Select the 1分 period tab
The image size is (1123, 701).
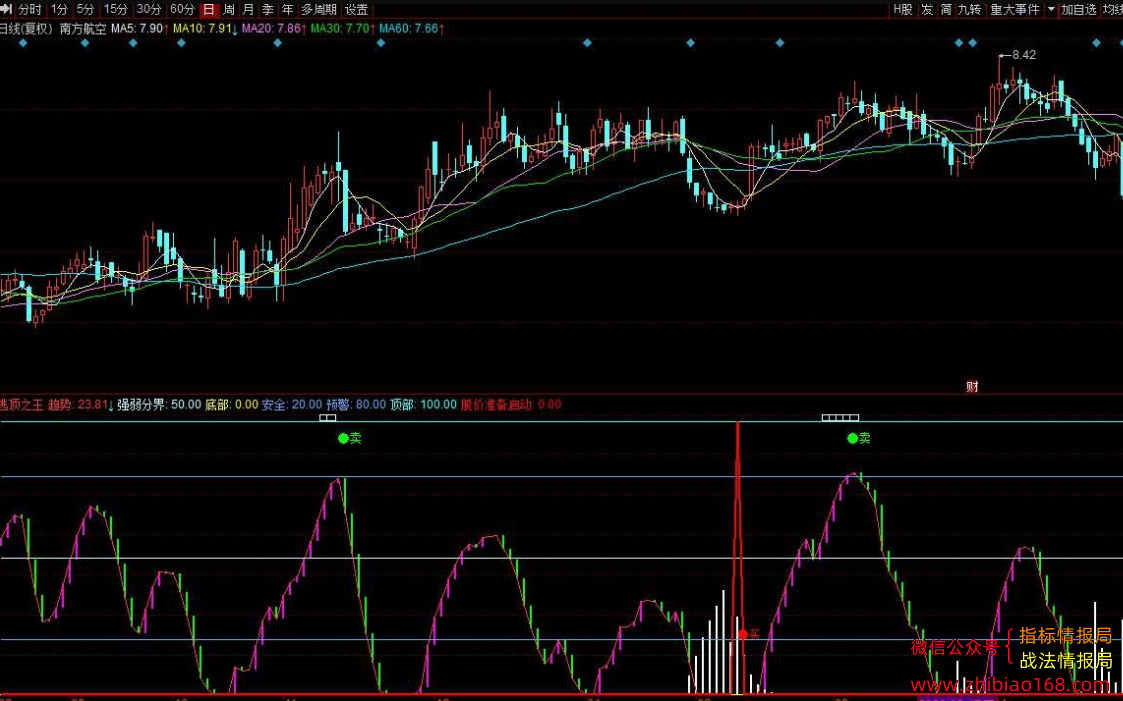tap(59, 9)
